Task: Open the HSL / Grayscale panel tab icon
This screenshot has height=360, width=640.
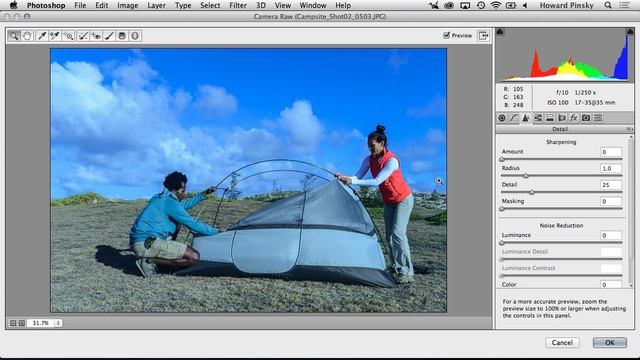Action: tap(538, 118)
